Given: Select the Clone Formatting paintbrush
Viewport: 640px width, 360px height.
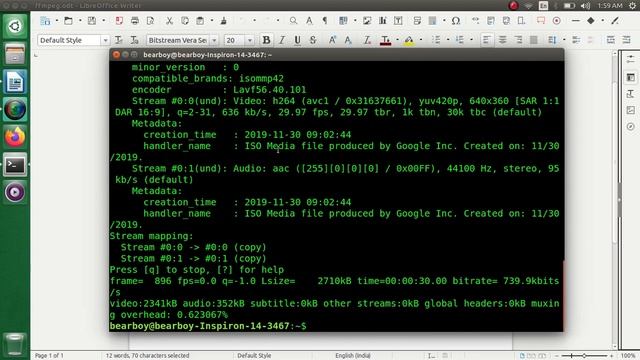Looking at the screenshot, I should (x=224, y=21).
